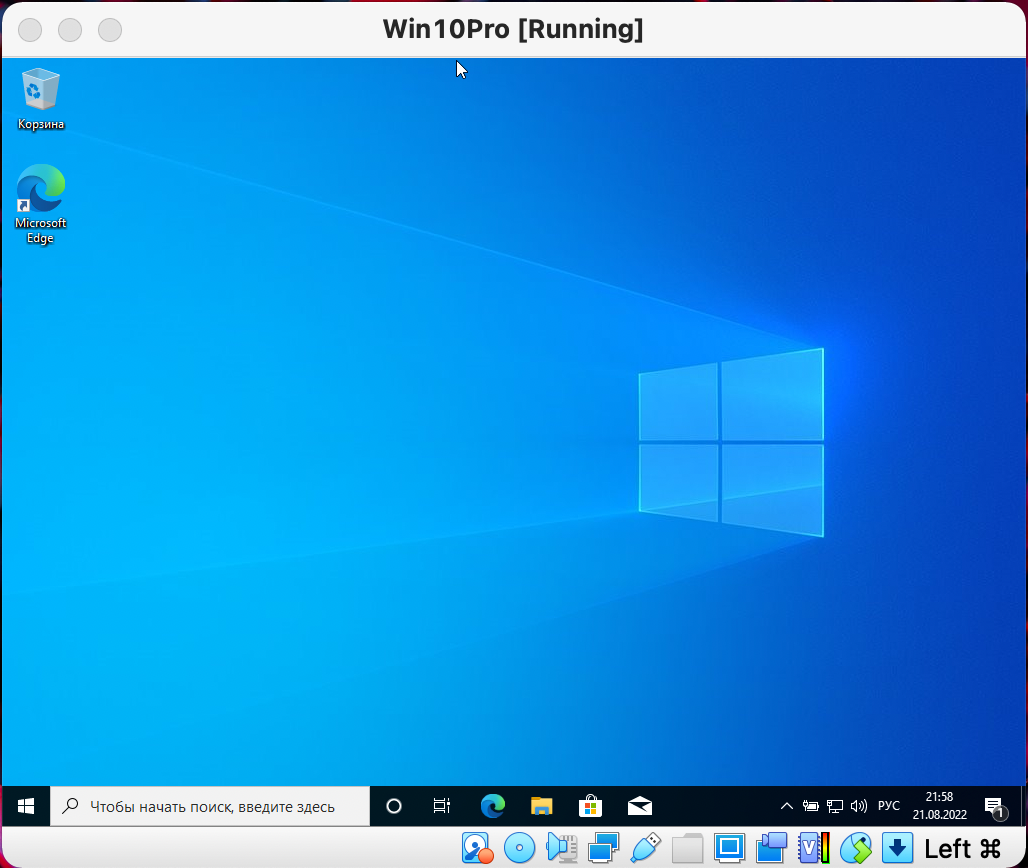This screenshot has height=868, width=1028.
Task: Switch input language via РУС indicator
Action: pos(889,806)
